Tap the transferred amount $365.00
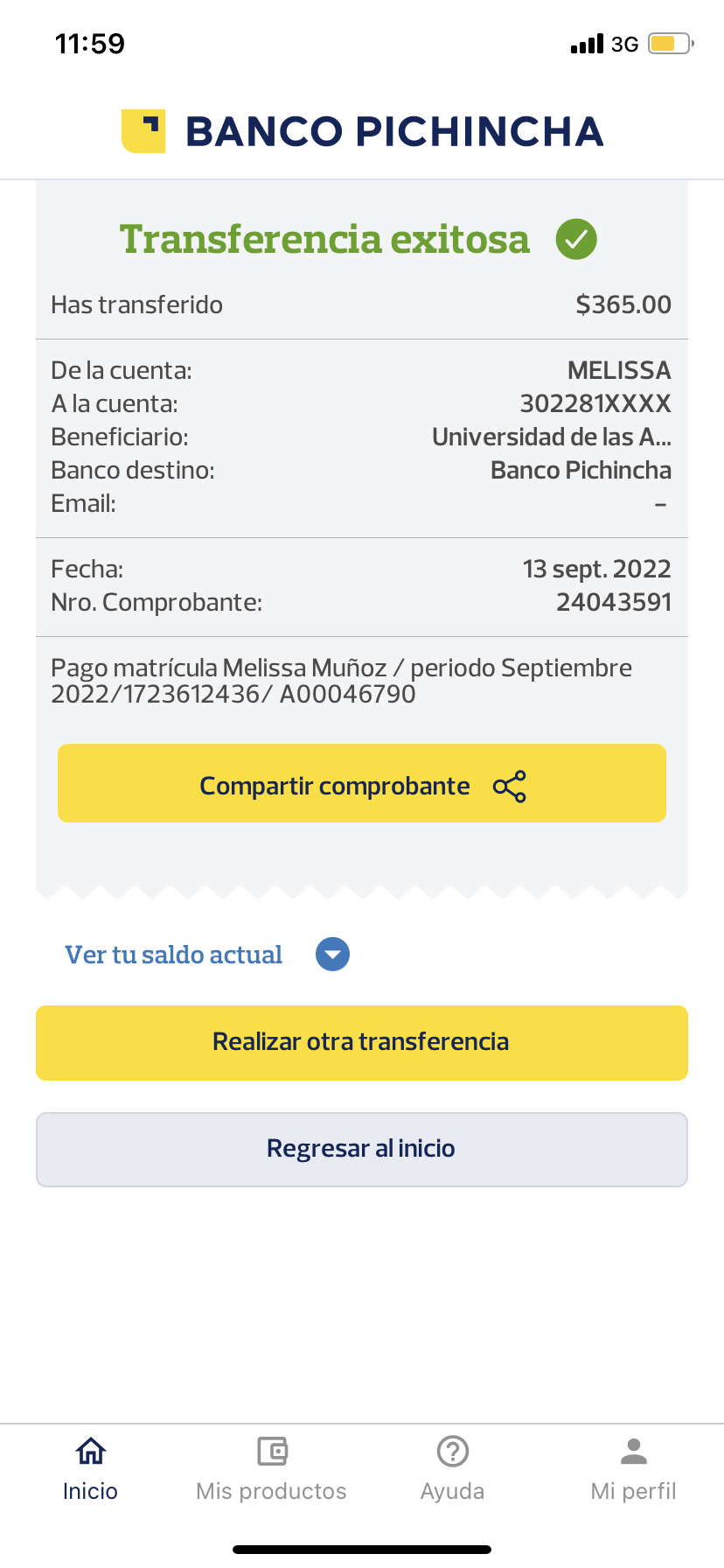The height and width of the screenshot is (1568, 724). tap(623, 304)
